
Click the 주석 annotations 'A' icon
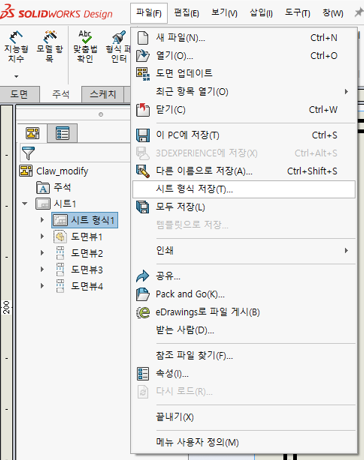coord(43,188)
